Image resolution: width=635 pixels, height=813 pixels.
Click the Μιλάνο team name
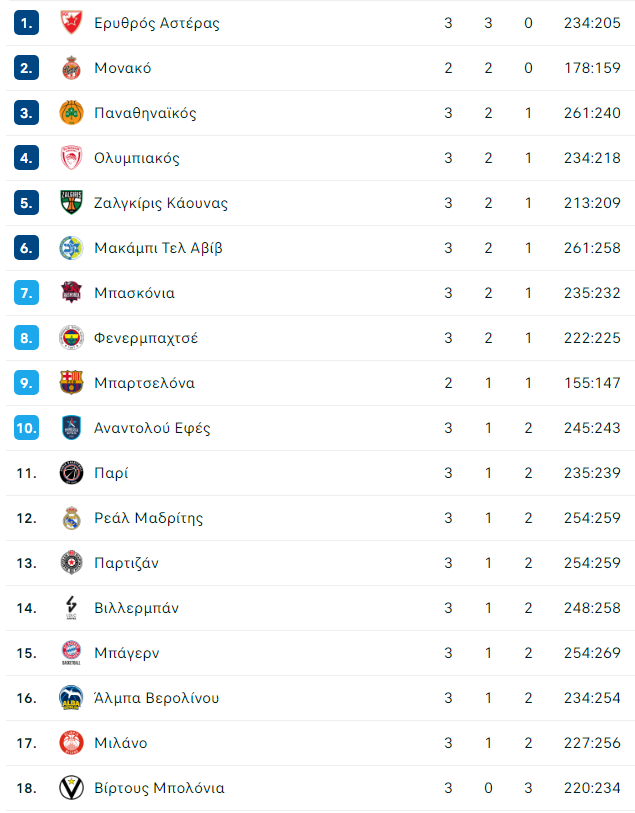120,743
